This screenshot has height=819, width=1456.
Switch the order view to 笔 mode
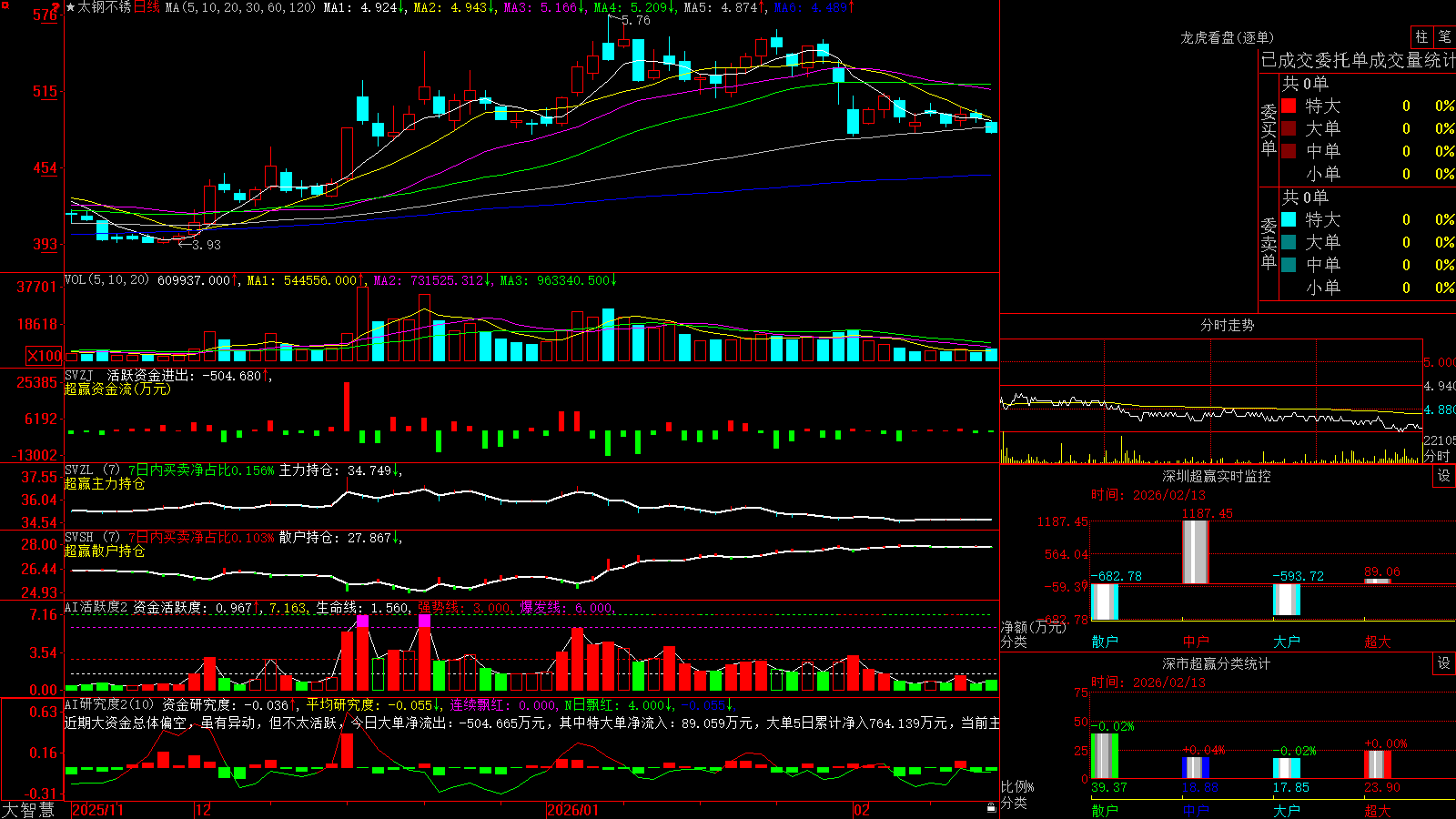click(x=1444, y=36)
